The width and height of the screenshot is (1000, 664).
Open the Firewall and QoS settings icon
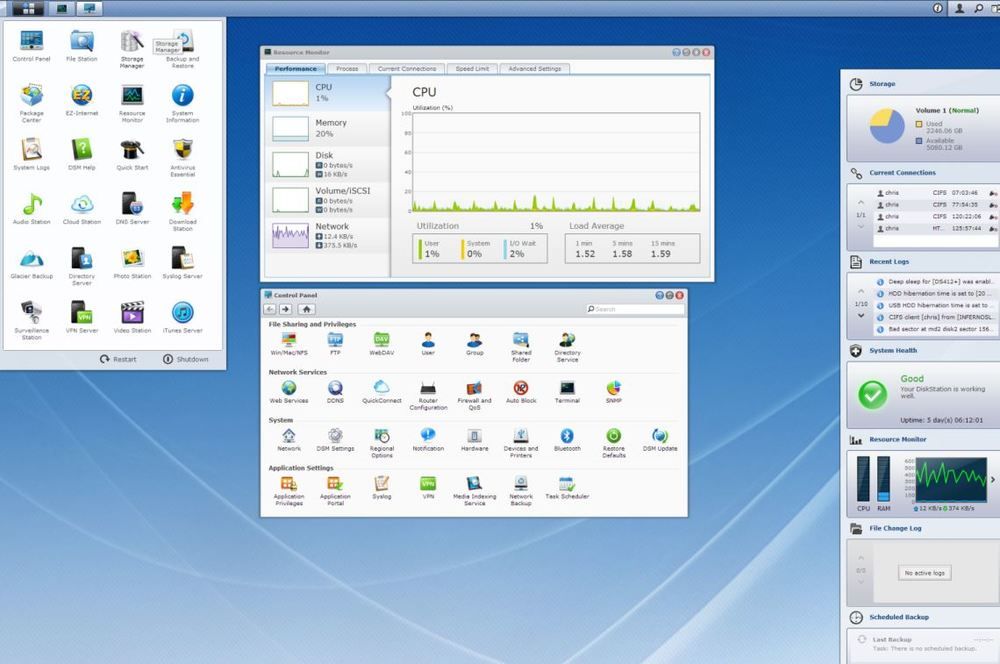pyautogui.click(x=474, y=395)
